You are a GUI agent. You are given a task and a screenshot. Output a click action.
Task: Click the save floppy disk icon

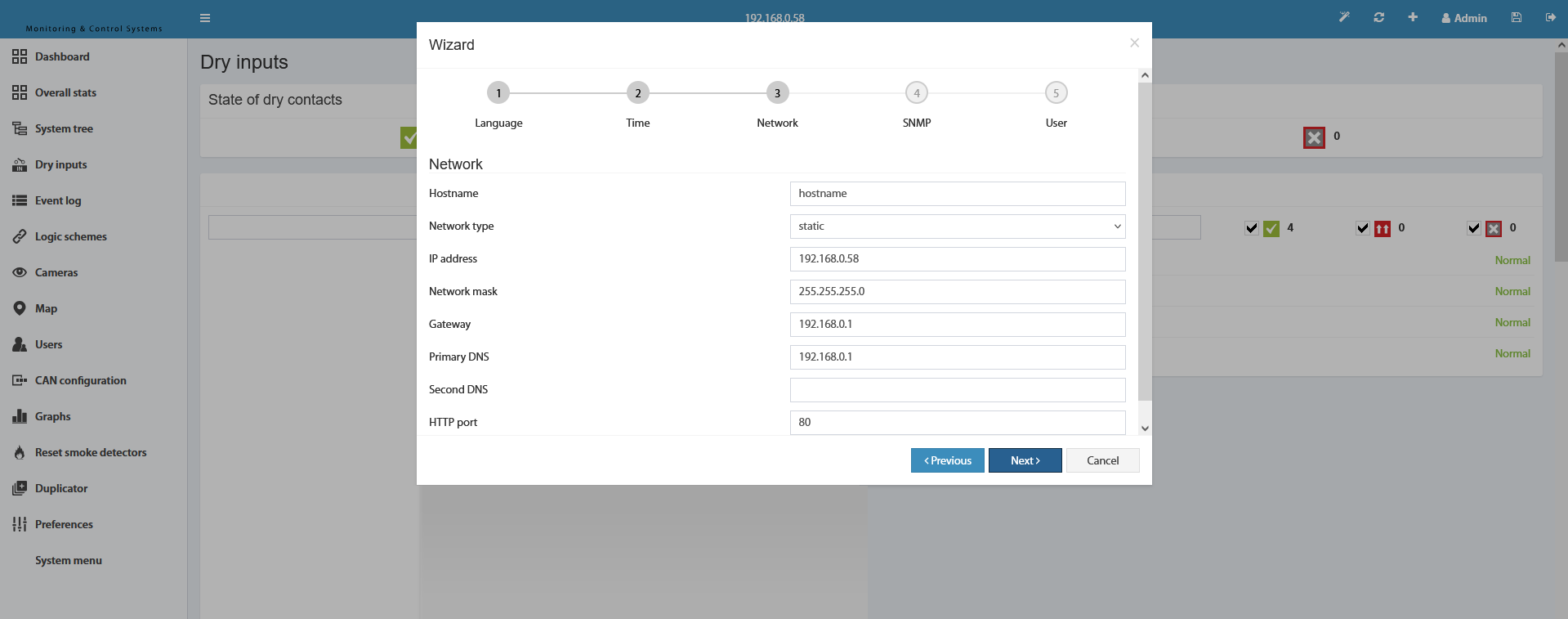pyautogui.click(x=1517, y=17)
